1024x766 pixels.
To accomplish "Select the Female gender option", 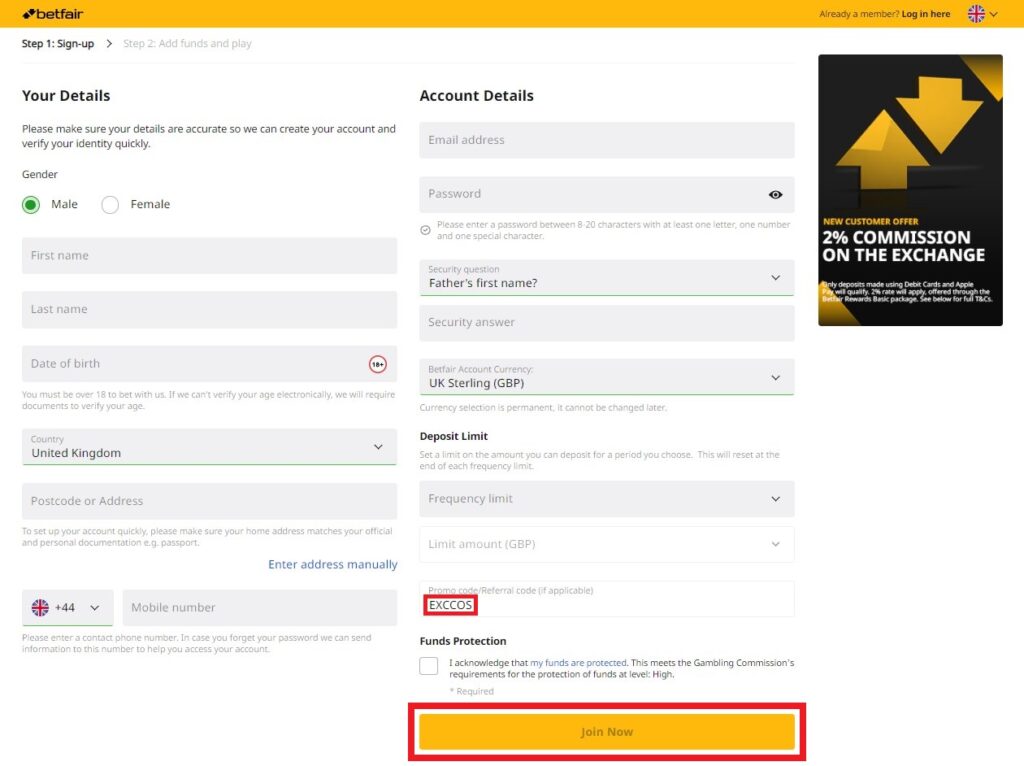I will 110,204.
